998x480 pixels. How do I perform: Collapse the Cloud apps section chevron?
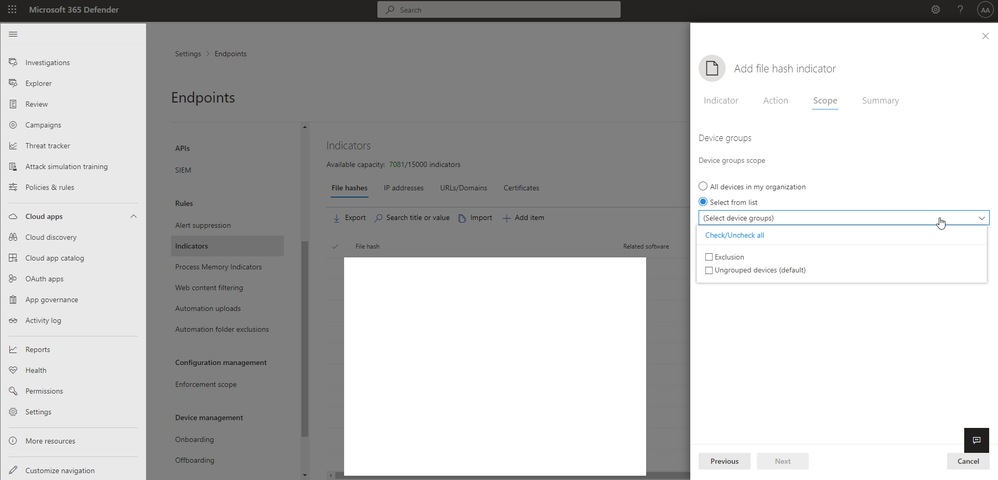coord(134,216)
